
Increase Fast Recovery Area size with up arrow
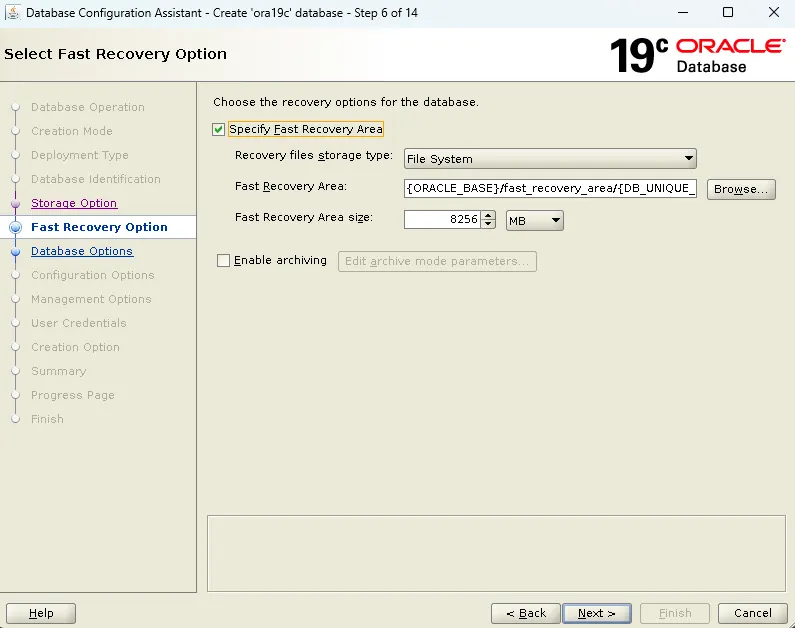(x=488, y=215)
